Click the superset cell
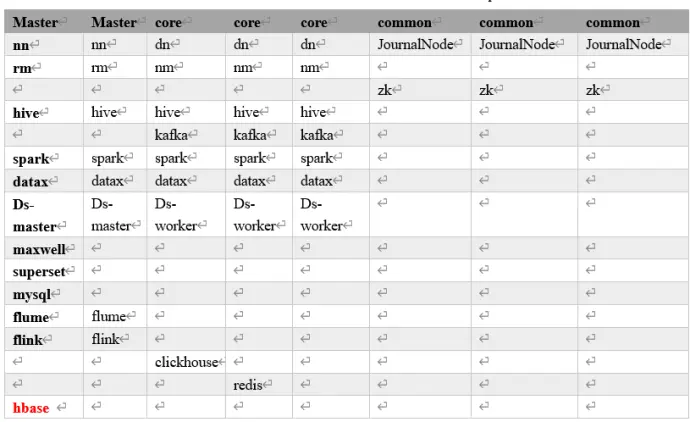This screenshot has width=690, height=422. [44, 271]
